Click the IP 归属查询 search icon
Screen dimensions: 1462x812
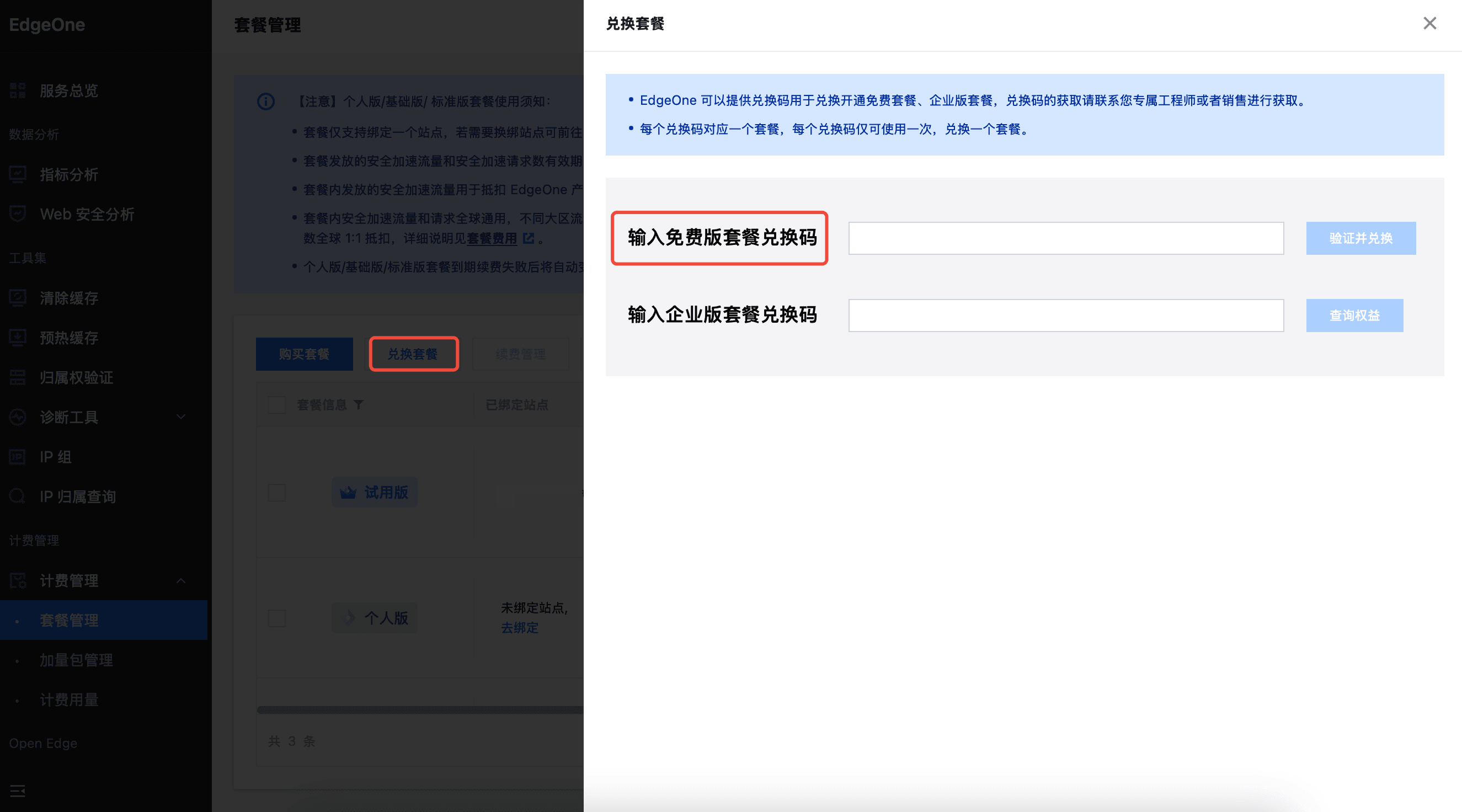click(18, 496)
